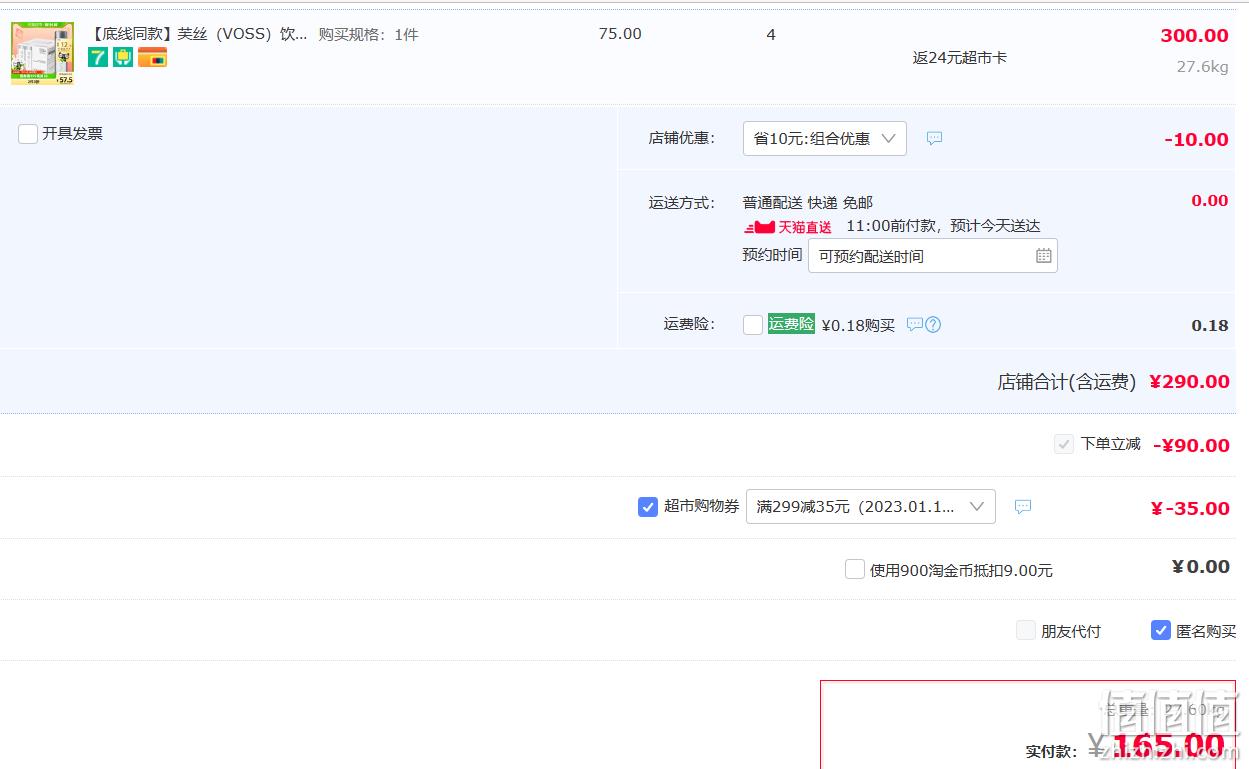1249x769 pixels.
Task: Click the 购买规格:1件 text
Action: 368,34
